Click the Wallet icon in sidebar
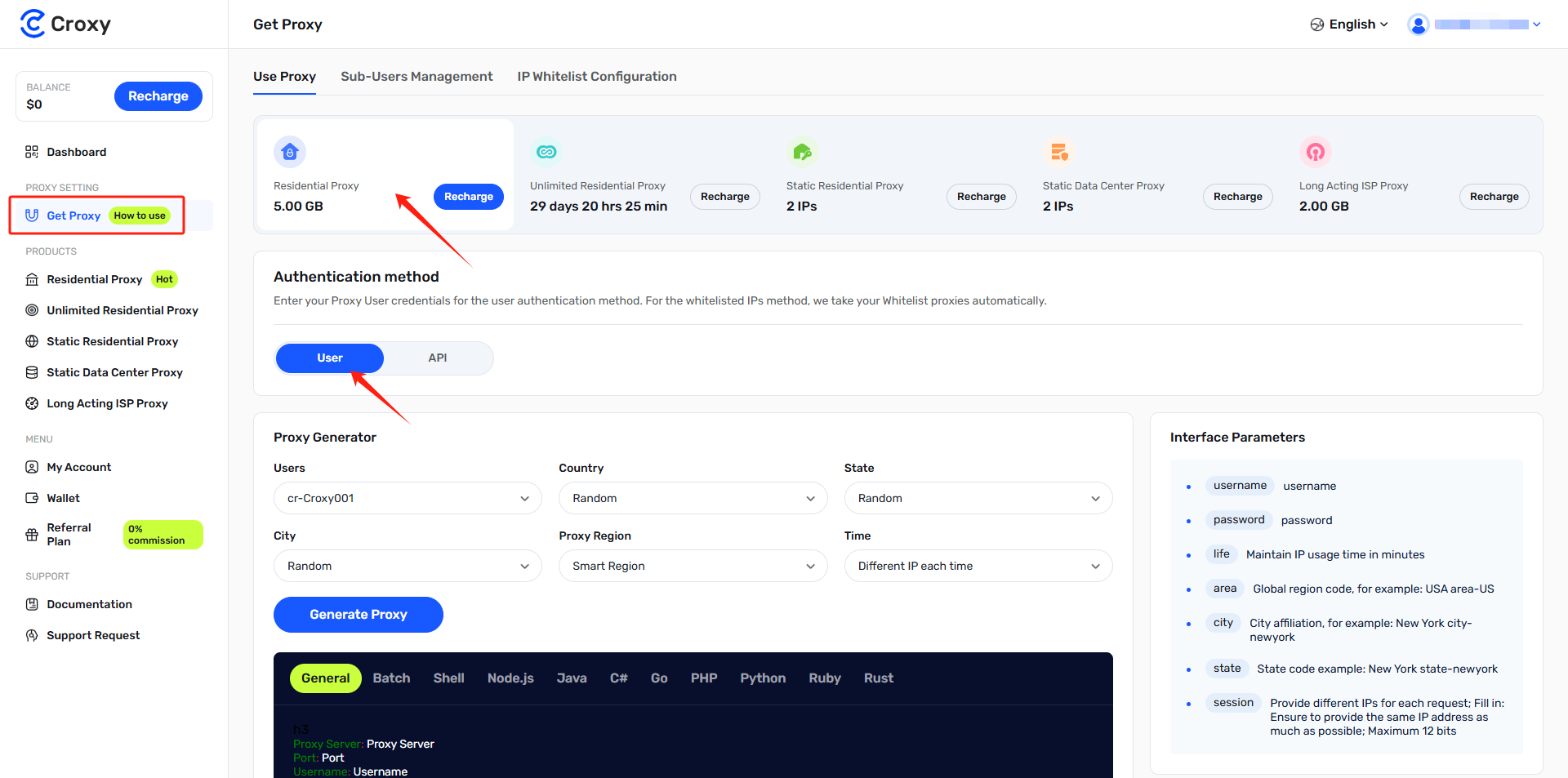This screenshot has height=778, width=1568. click(x=32, y=498)
